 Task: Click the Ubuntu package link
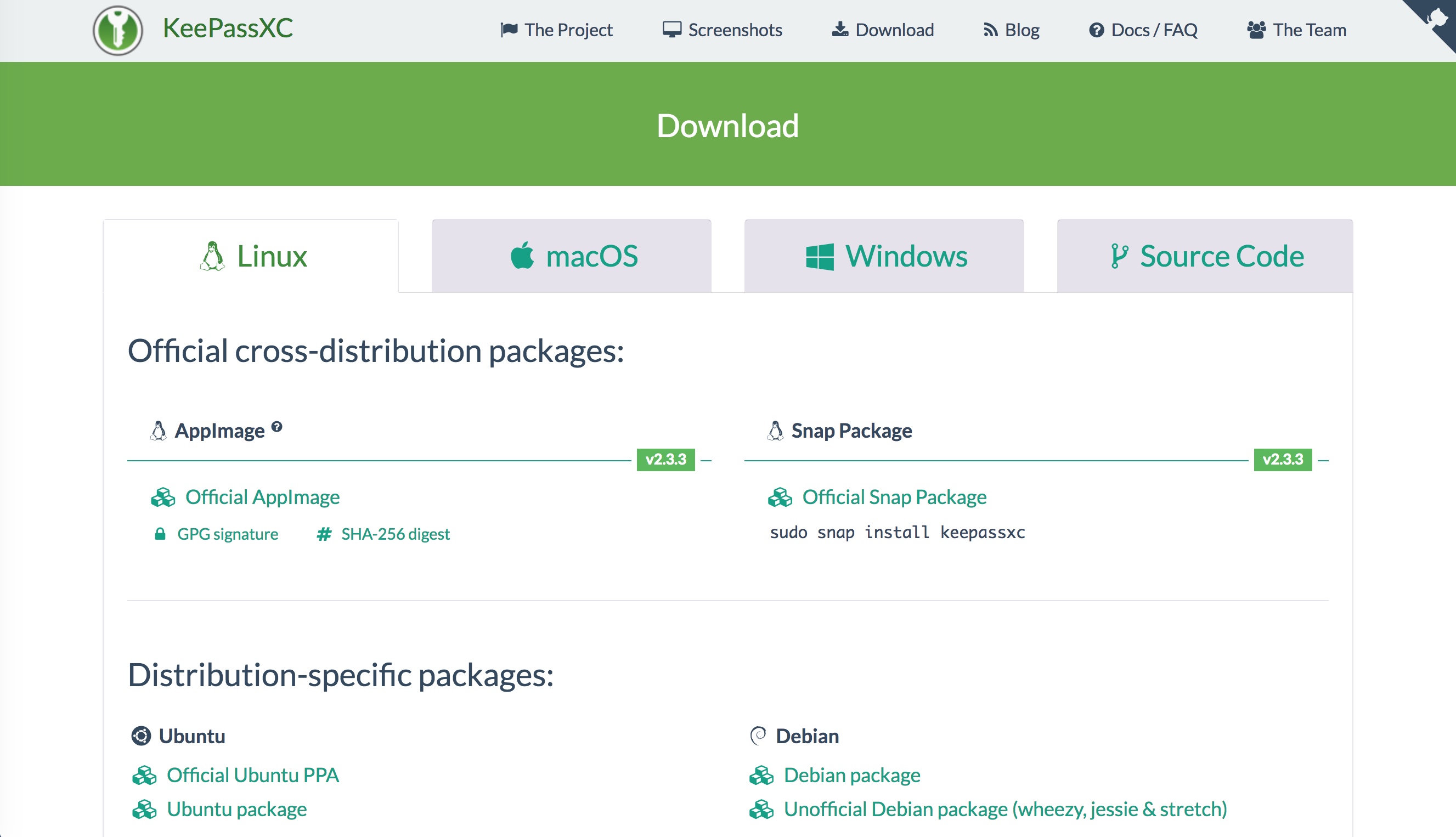pos(237,810)
